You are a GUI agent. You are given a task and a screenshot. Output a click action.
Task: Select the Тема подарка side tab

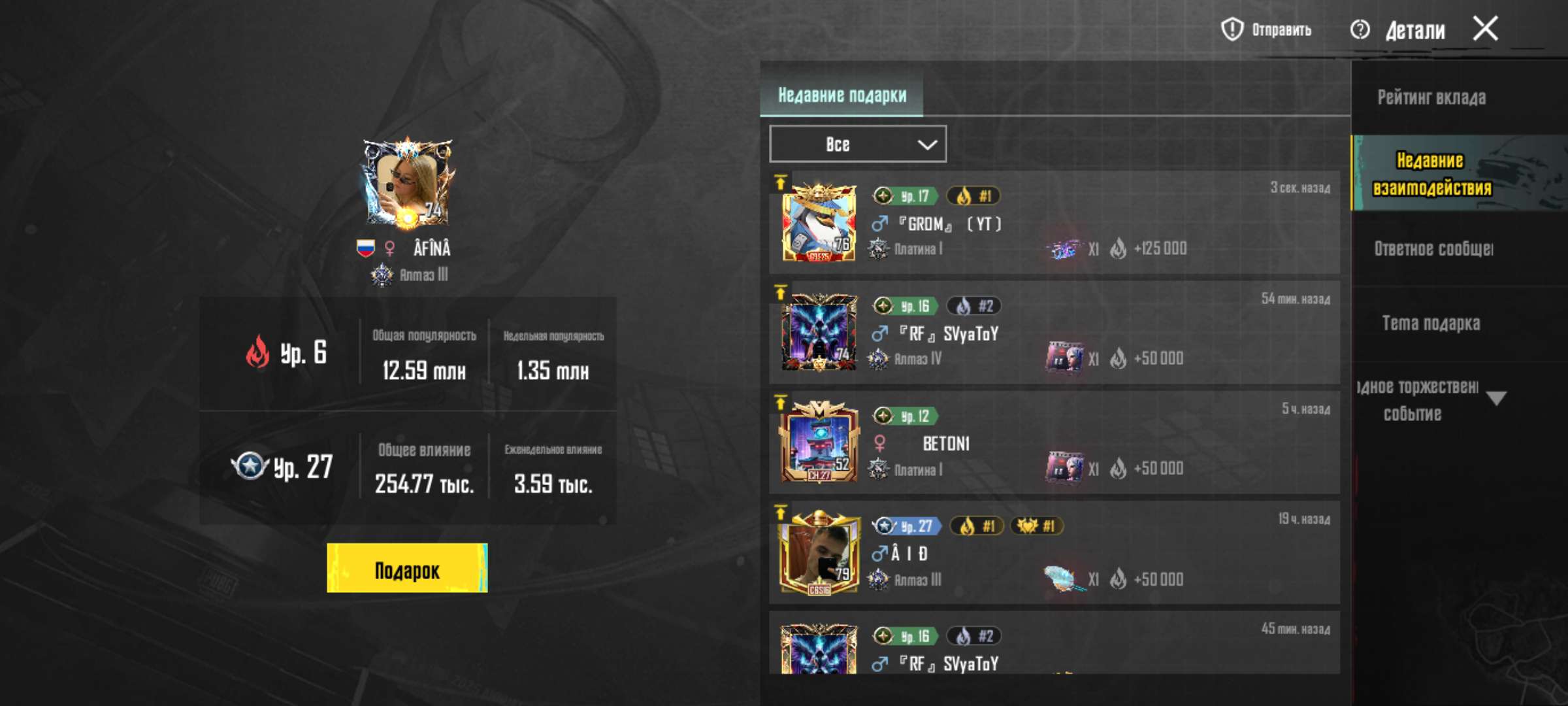tap(1431, 323)
